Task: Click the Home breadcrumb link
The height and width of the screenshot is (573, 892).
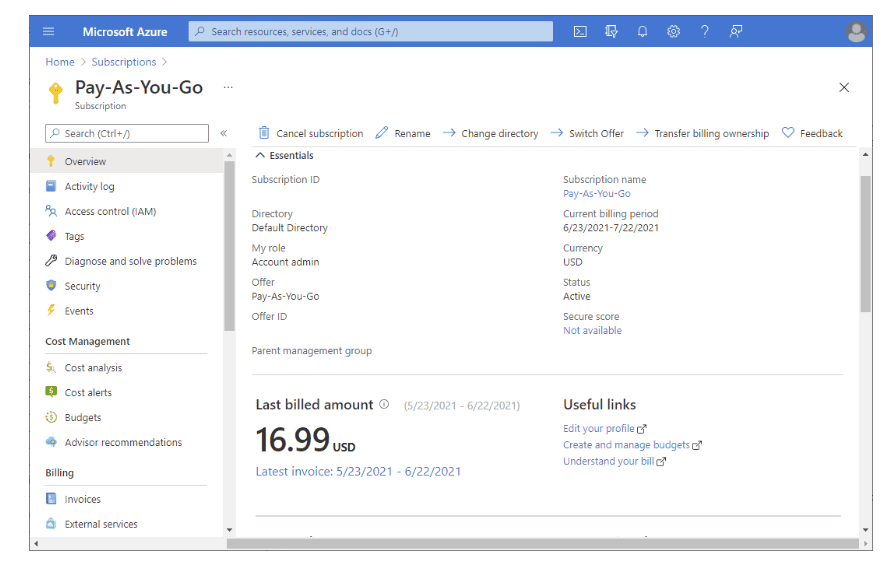Action: click(60, 62)
